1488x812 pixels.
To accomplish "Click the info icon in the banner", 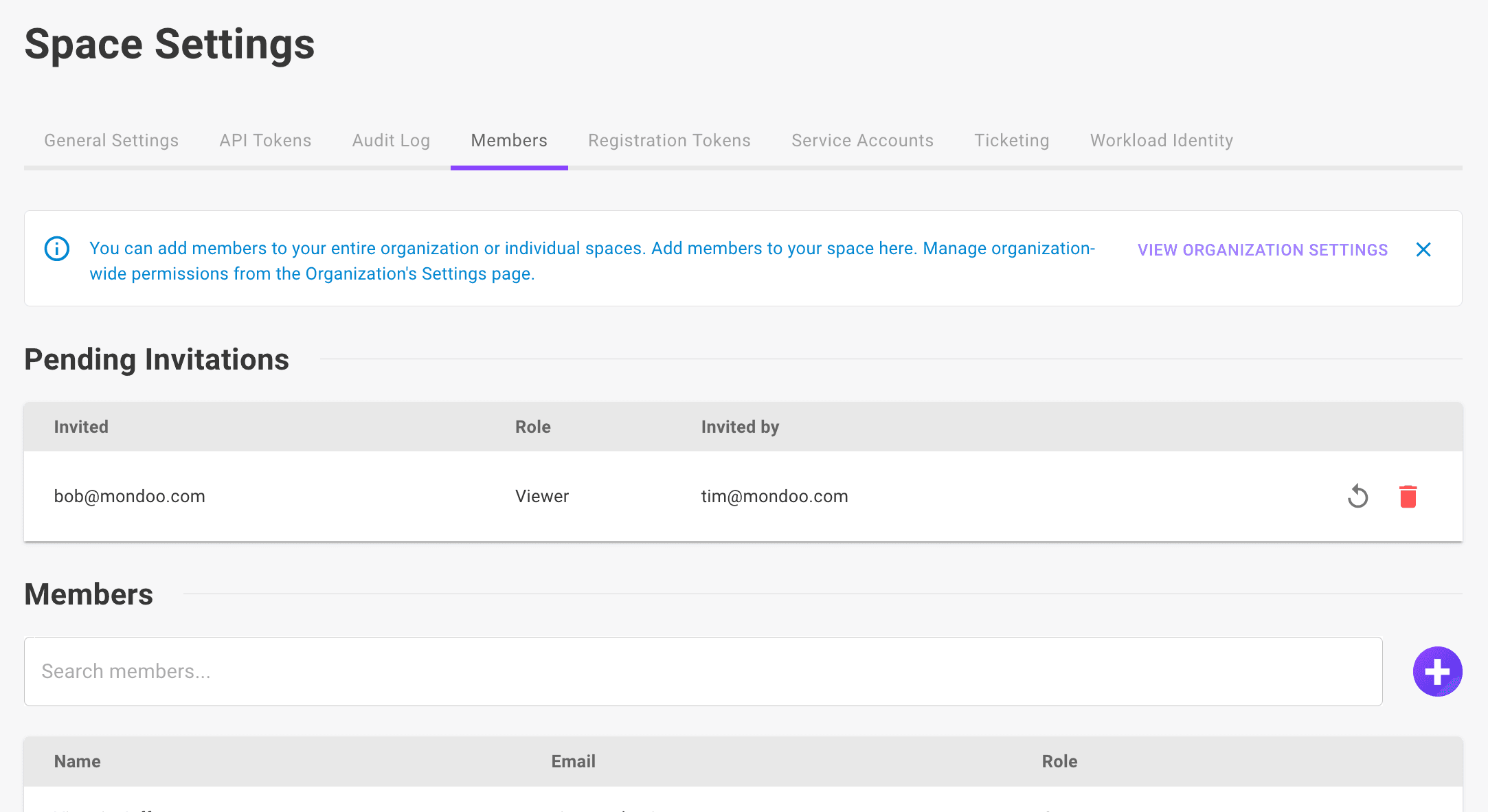I will tap(56, 249).
